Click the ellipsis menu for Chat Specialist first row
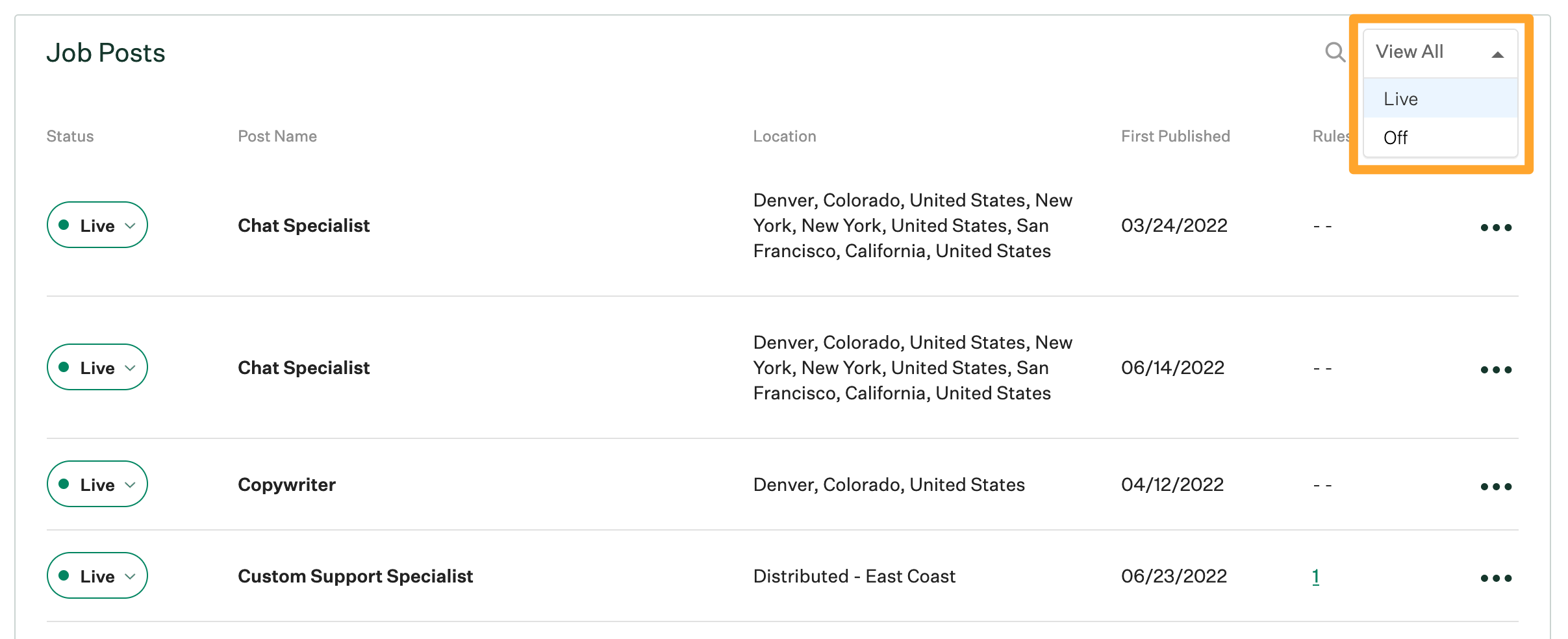This screenshot has height=639, width=1568. pyautogui.click(x=1495, y=227)
